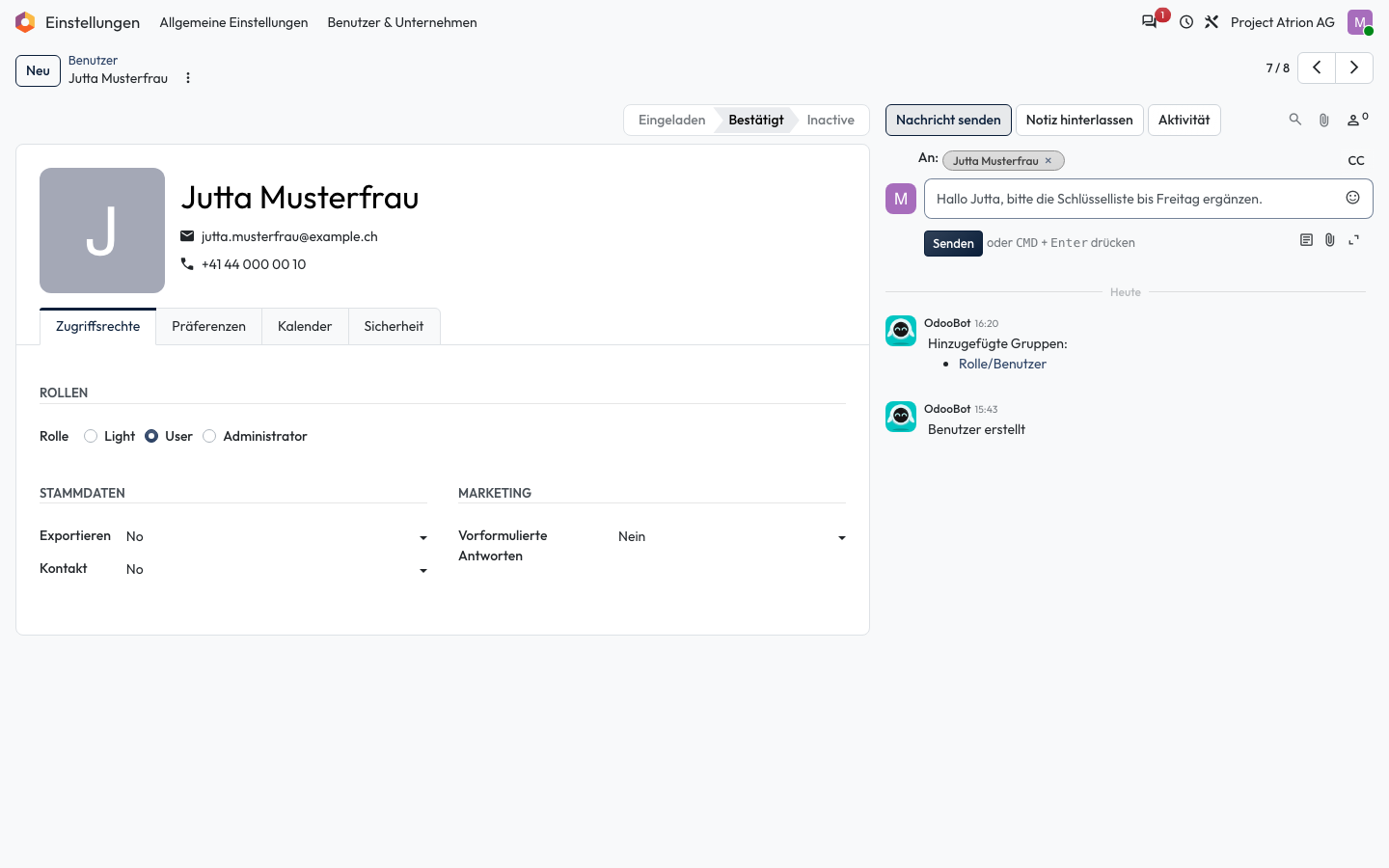
Task: Click the Nachricht senden button
Action: click(948, 120)
